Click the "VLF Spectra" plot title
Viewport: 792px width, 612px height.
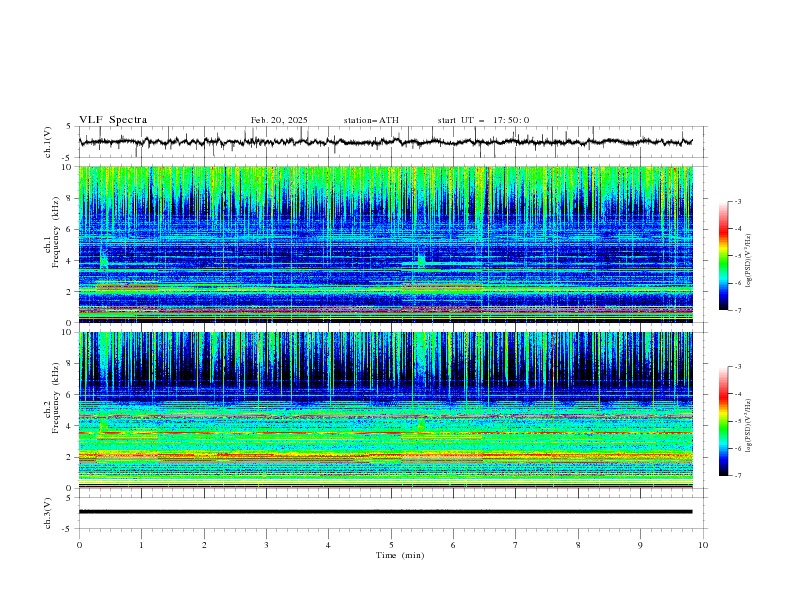(x=113, y=120)
